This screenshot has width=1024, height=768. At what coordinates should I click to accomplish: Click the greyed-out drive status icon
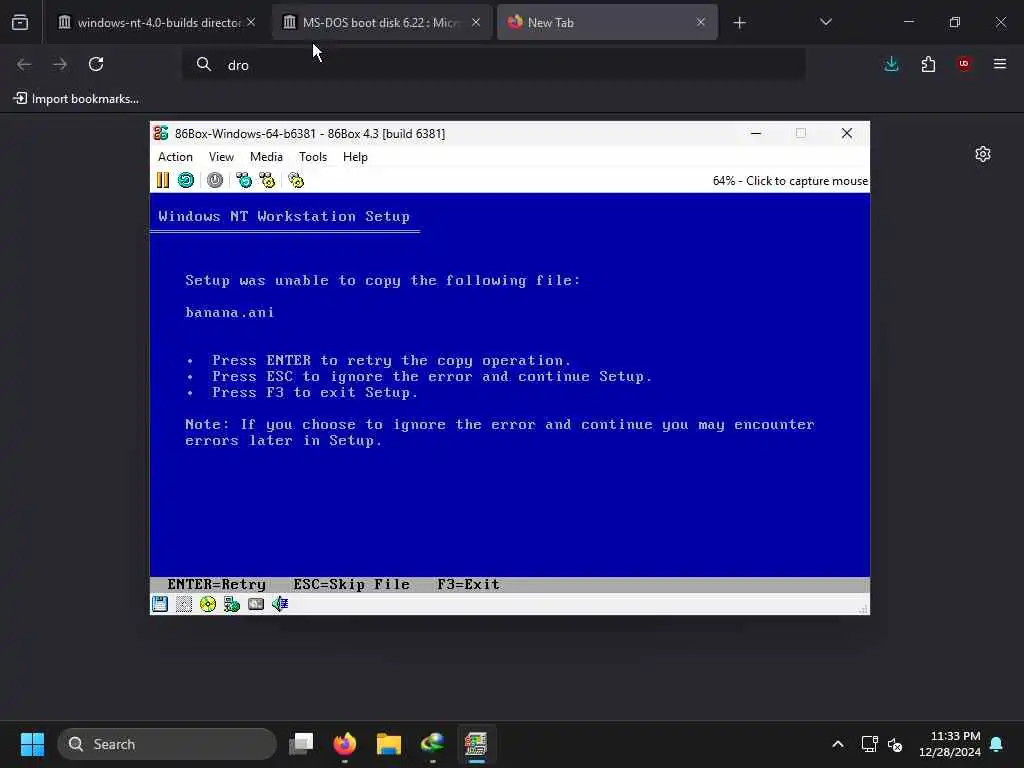pyautogui.click(x=184, y=604)
